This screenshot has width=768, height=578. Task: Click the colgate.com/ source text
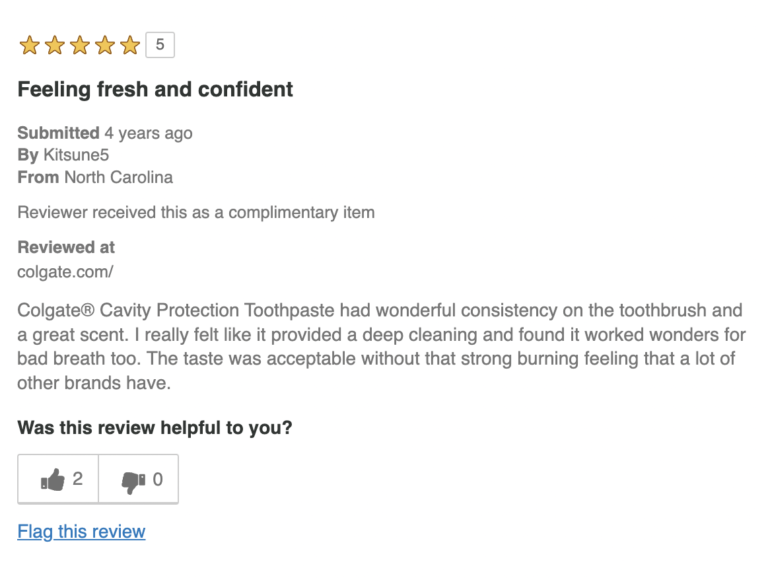(65, 271)
